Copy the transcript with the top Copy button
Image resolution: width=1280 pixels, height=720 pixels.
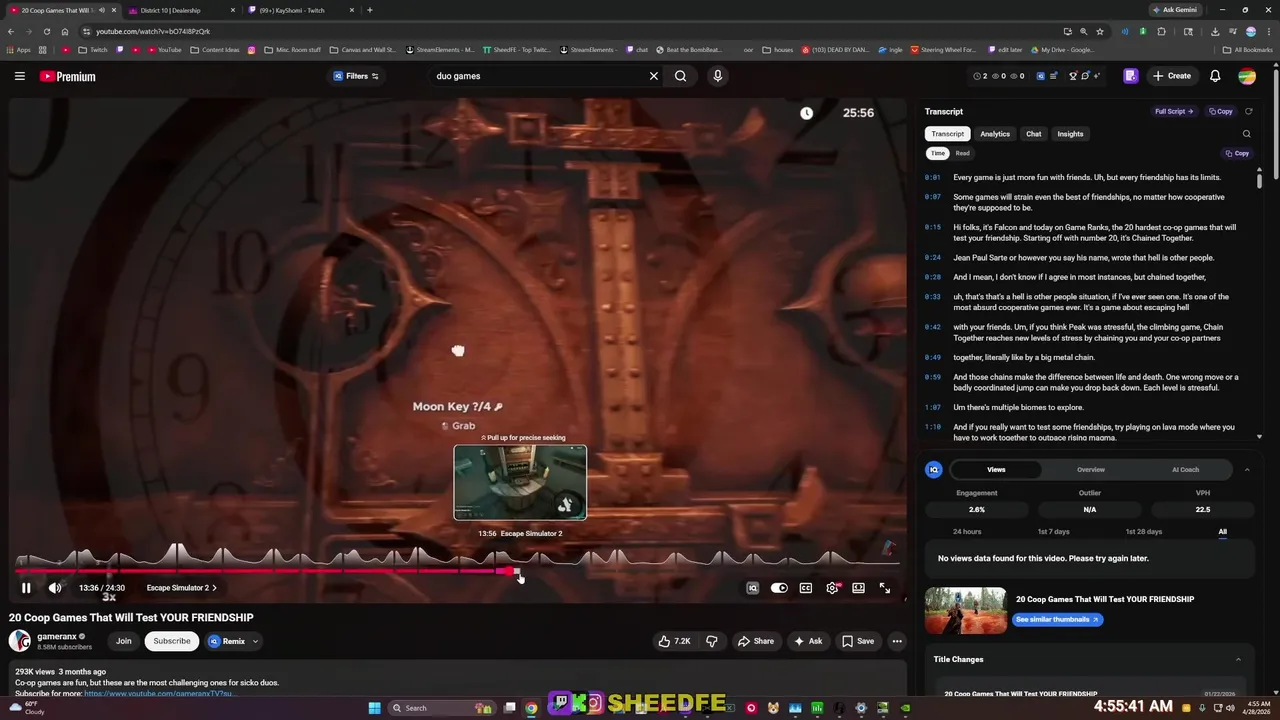pyautogui.click(x=1220, y=111)
